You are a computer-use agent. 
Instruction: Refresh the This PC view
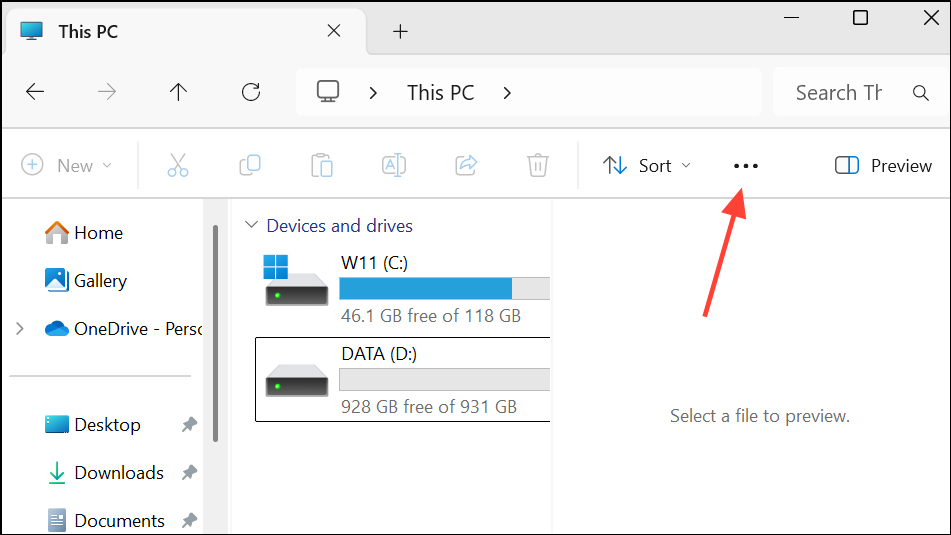pos(251,93)
